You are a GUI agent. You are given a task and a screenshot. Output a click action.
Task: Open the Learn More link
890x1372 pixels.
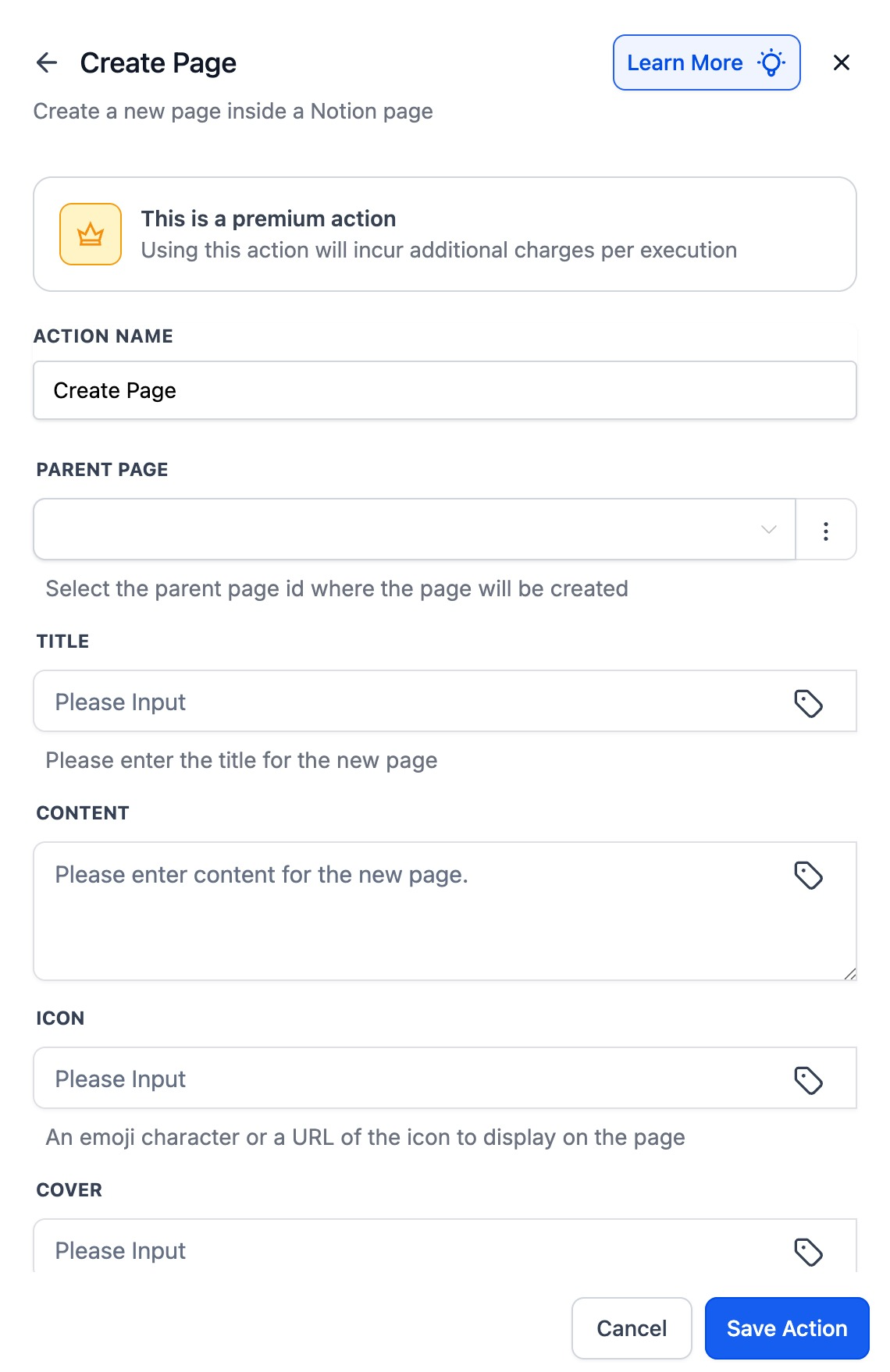pos(685,62)
